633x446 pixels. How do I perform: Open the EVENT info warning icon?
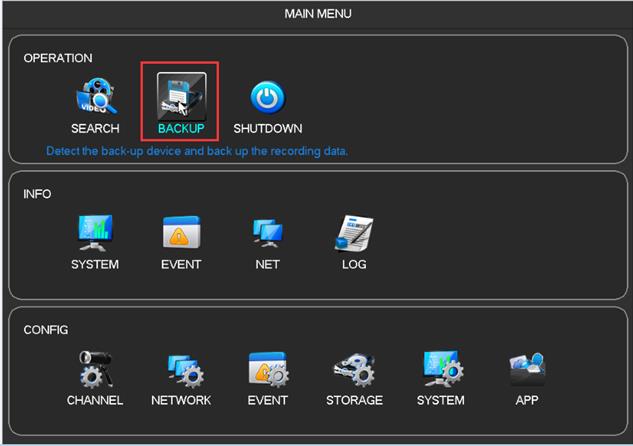(181, 233)
